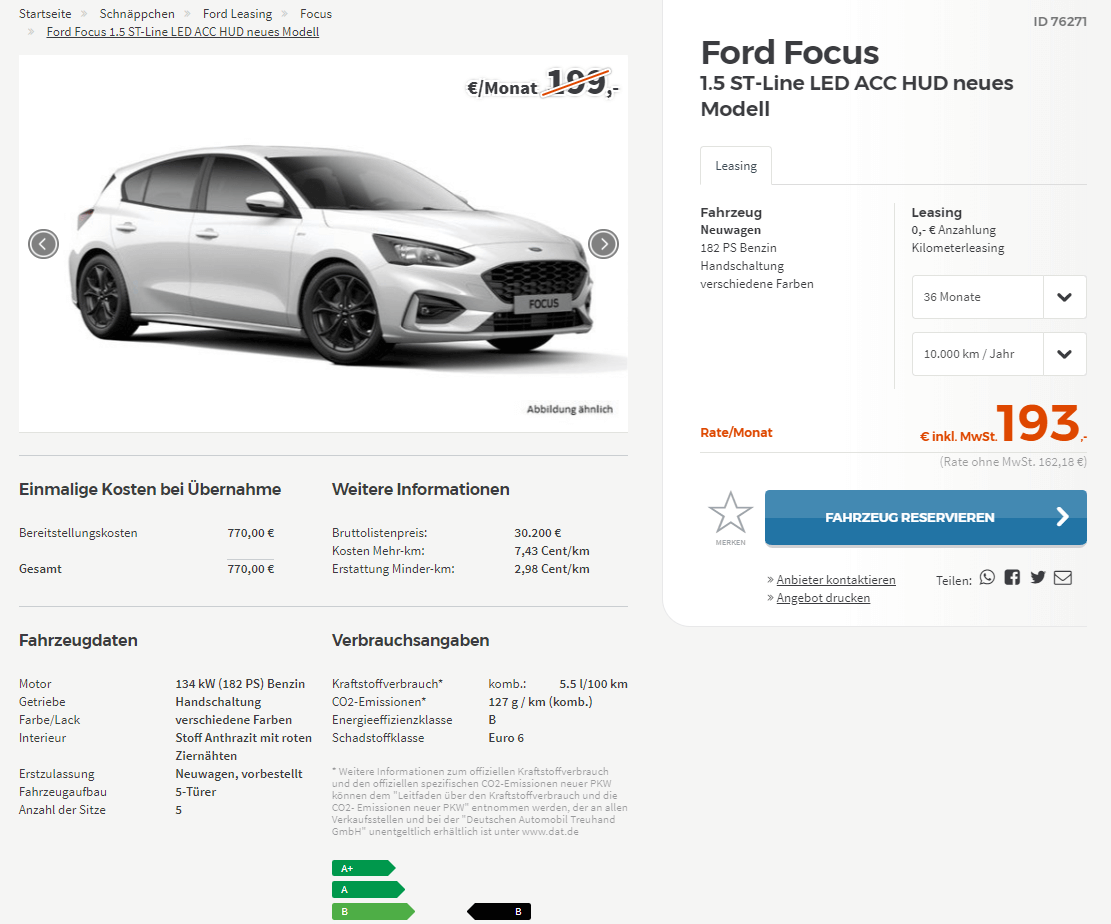Click the ID 76271 text
This screenshot has width=1111, height=924.
(1060, 21)
